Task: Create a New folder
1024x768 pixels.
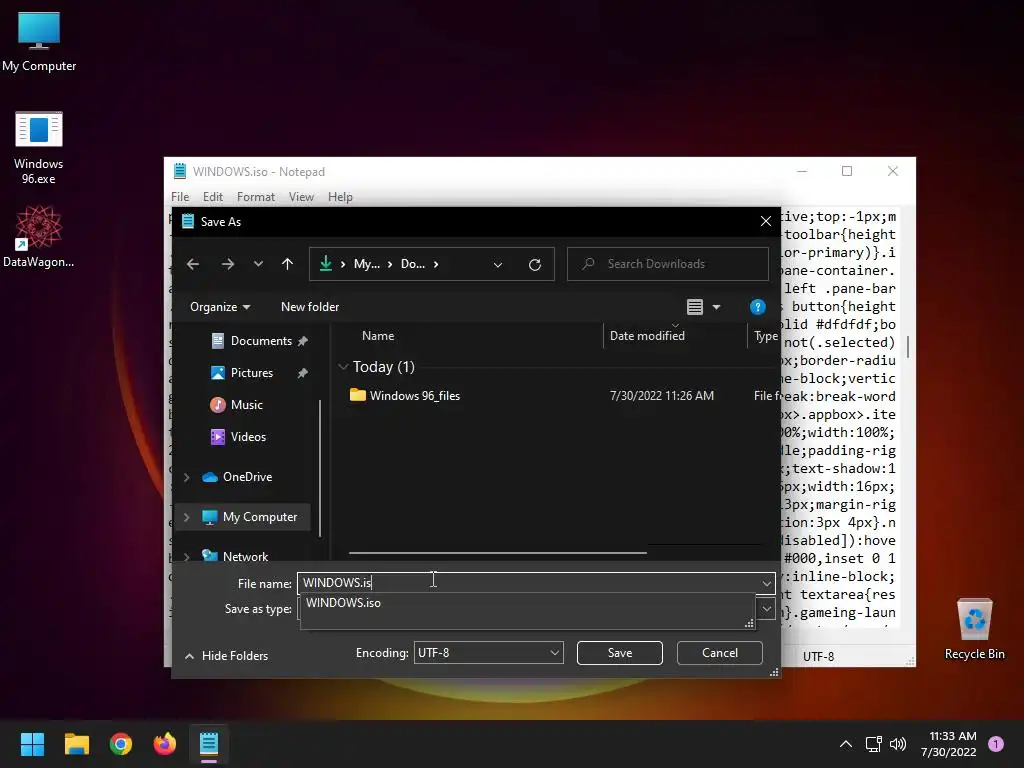Action: click(310, 307)
